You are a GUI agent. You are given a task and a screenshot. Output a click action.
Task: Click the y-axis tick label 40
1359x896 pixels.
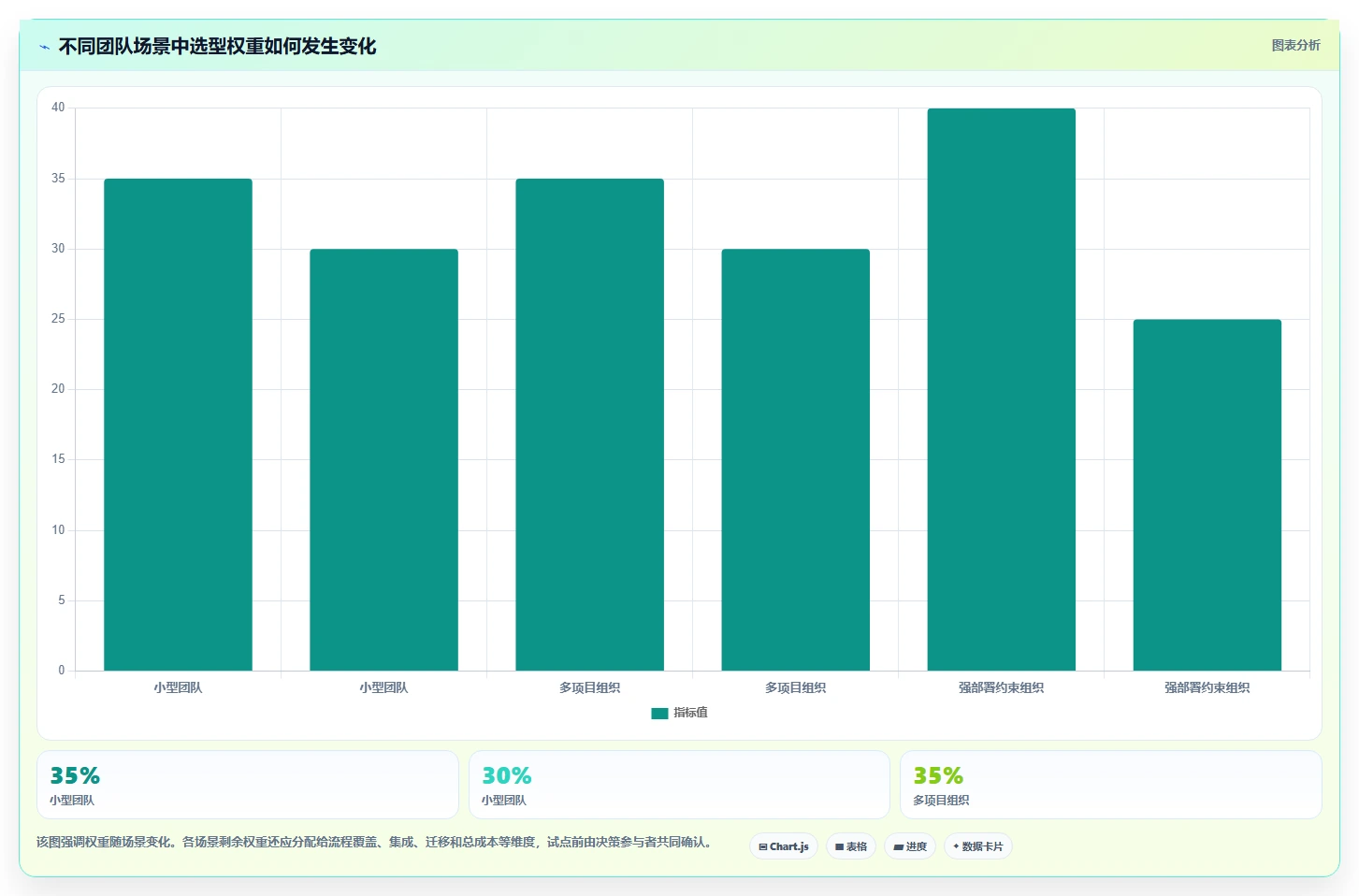coord(58,108)
